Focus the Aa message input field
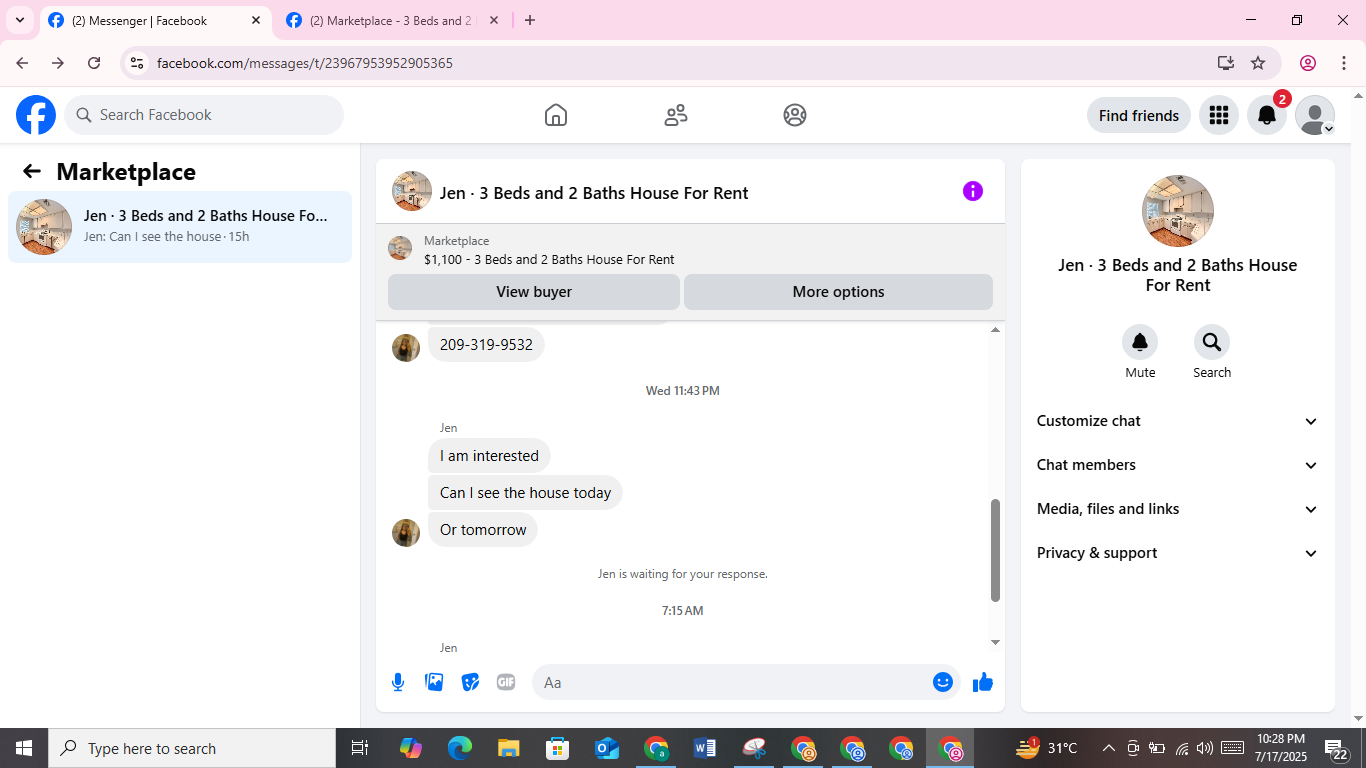The height and width of the screenshot is (768, 1366). [746, 682]
